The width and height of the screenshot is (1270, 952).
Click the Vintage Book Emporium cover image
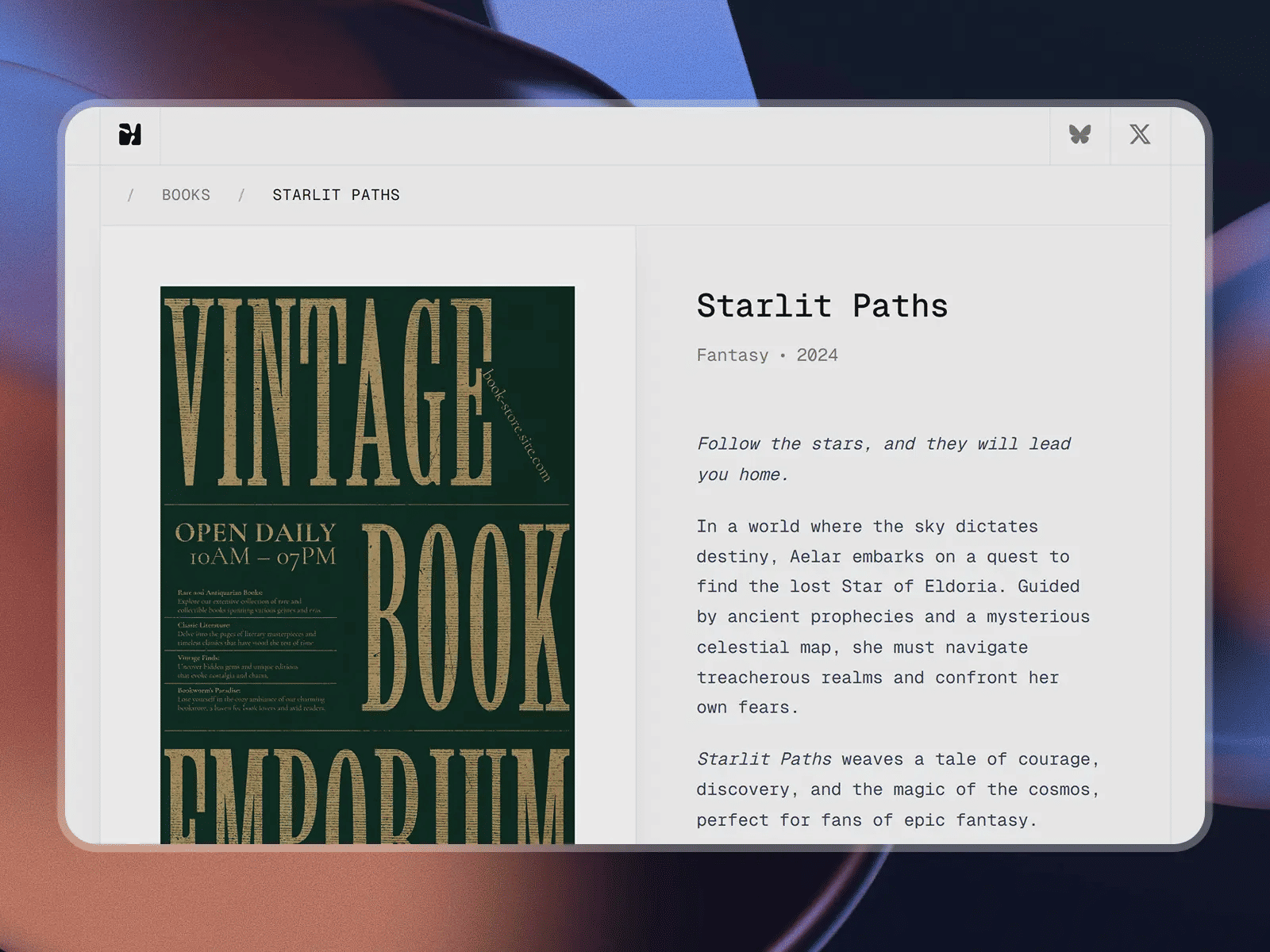click(368, 565)
